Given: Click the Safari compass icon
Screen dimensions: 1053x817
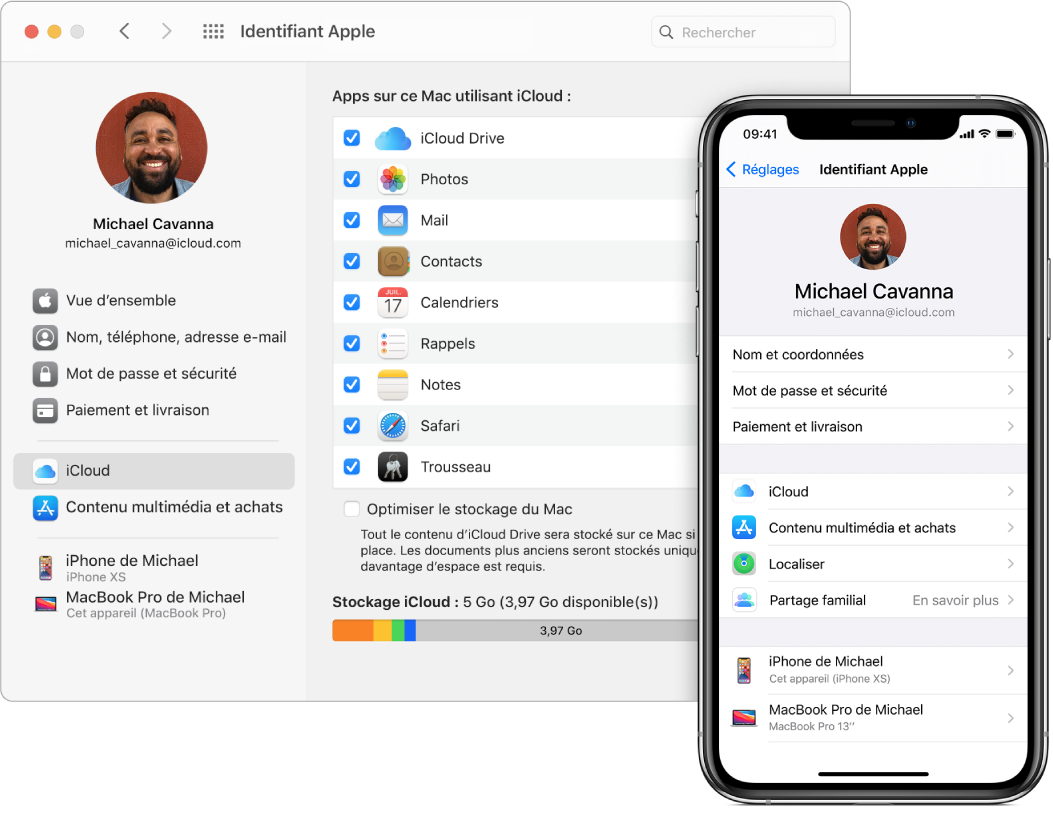Looking at the screenshot, I should click(x=392, y=425).
